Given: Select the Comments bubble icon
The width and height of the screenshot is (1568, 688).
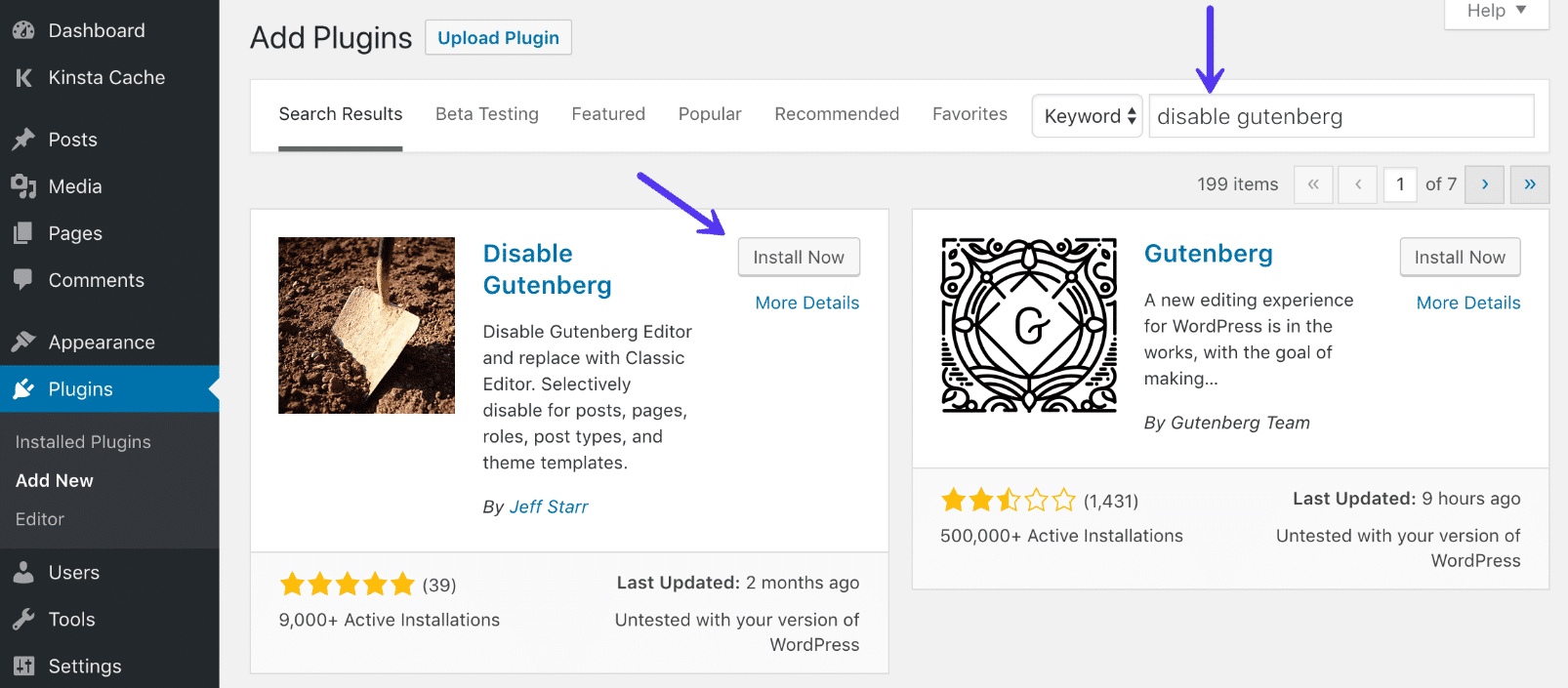Looking at the screenshot, I should 22,280.
